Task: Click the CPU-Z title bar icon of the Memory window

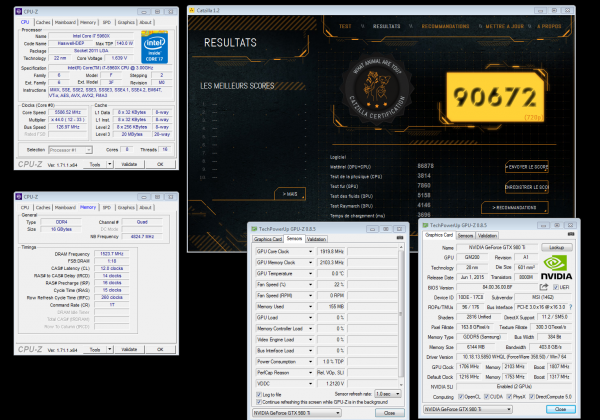Action: point(19,197)
